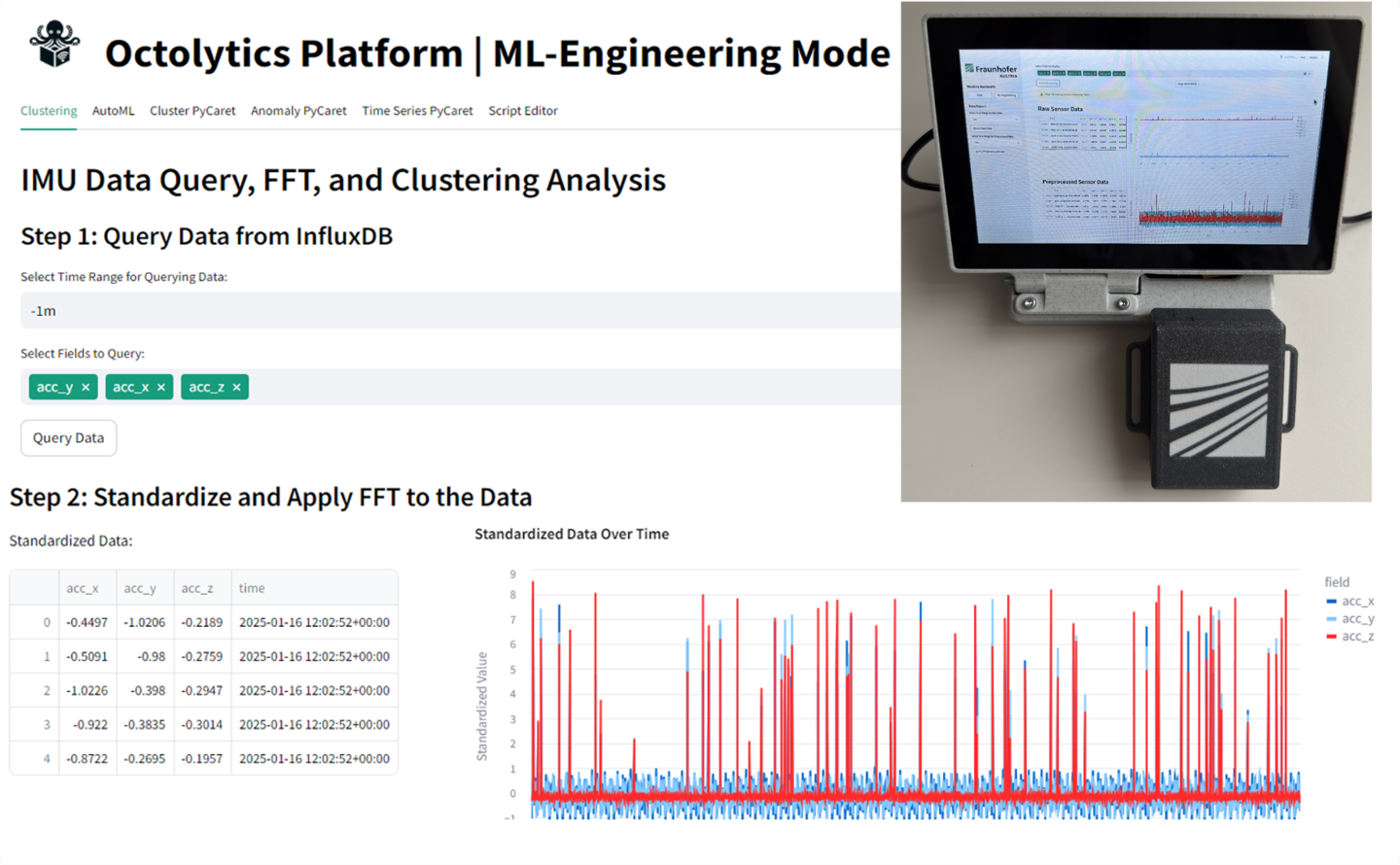Open the Time Series PyCaret tab
Image resolution: width=1400 pixels, height=865 pixels.
417,111
